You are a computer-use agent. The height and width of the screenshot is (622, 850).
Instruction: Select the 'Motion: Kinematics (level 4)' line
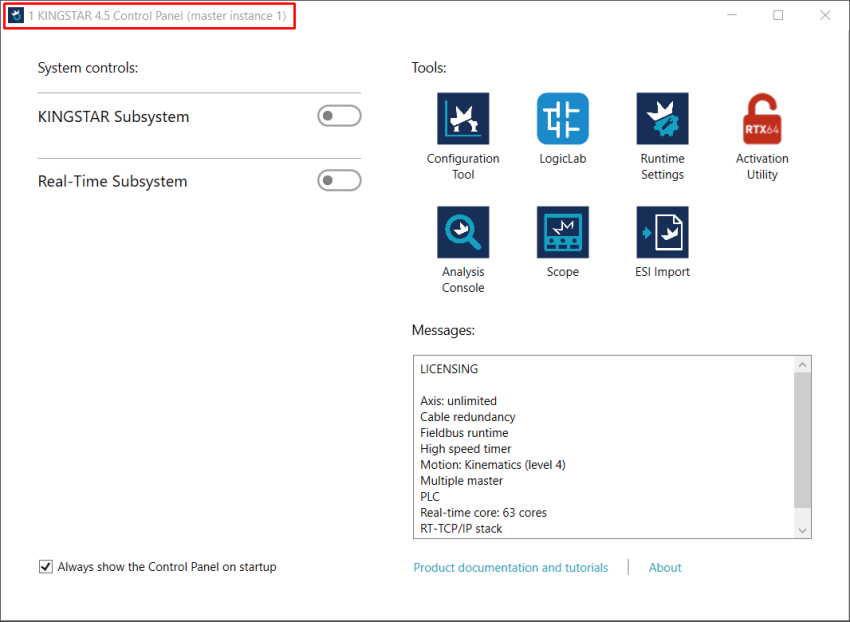click(x=493, y=465)
